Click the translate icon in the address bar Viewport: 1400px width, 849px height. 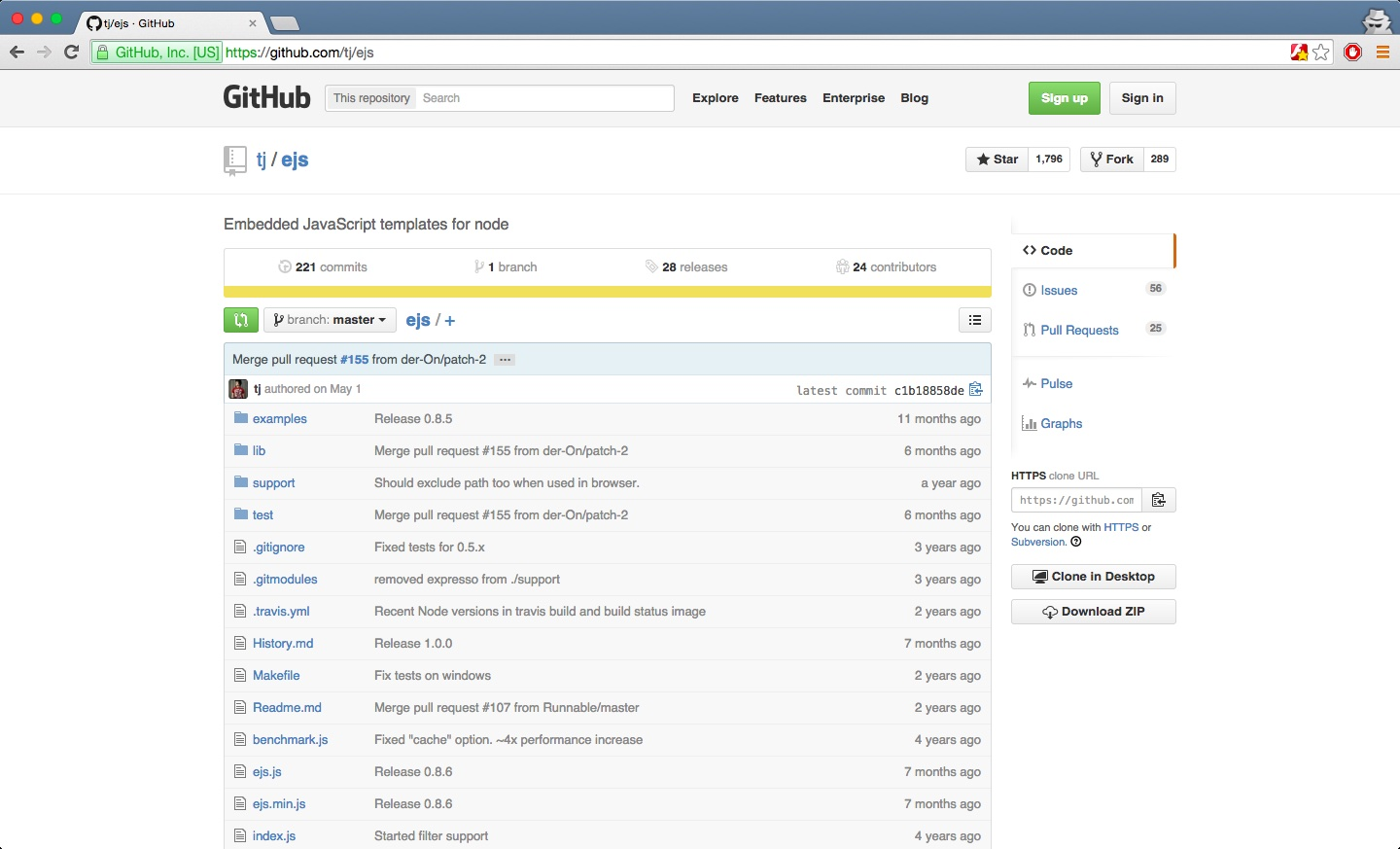coord(1299,53)
